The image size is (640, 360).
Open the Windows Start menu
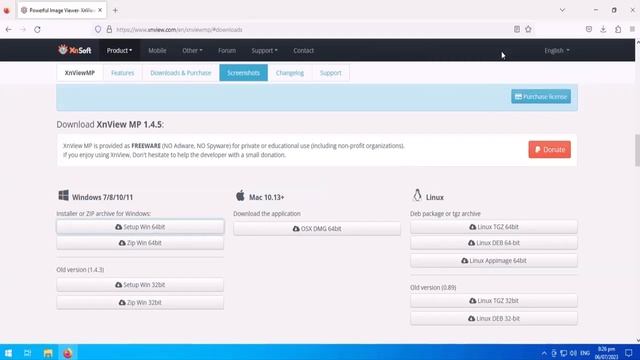point(8,353)
